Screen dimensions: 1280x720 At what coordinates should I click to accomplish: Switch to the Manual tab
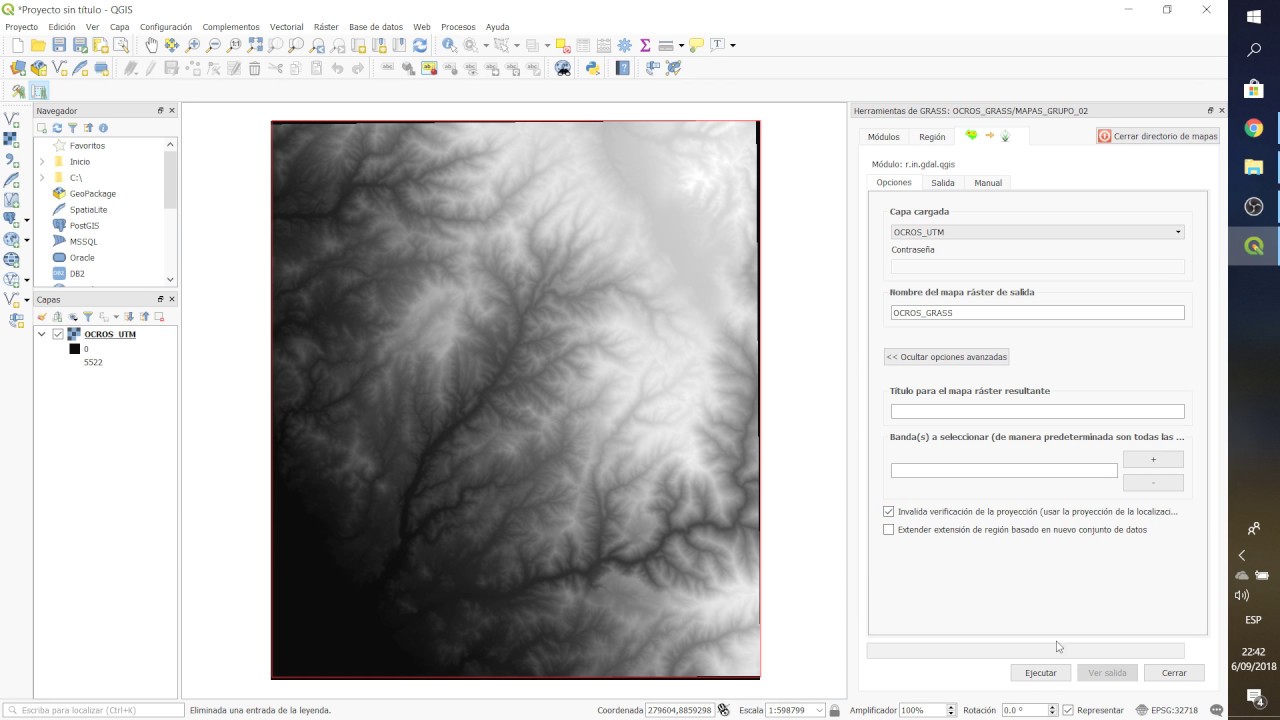(988, 183)
